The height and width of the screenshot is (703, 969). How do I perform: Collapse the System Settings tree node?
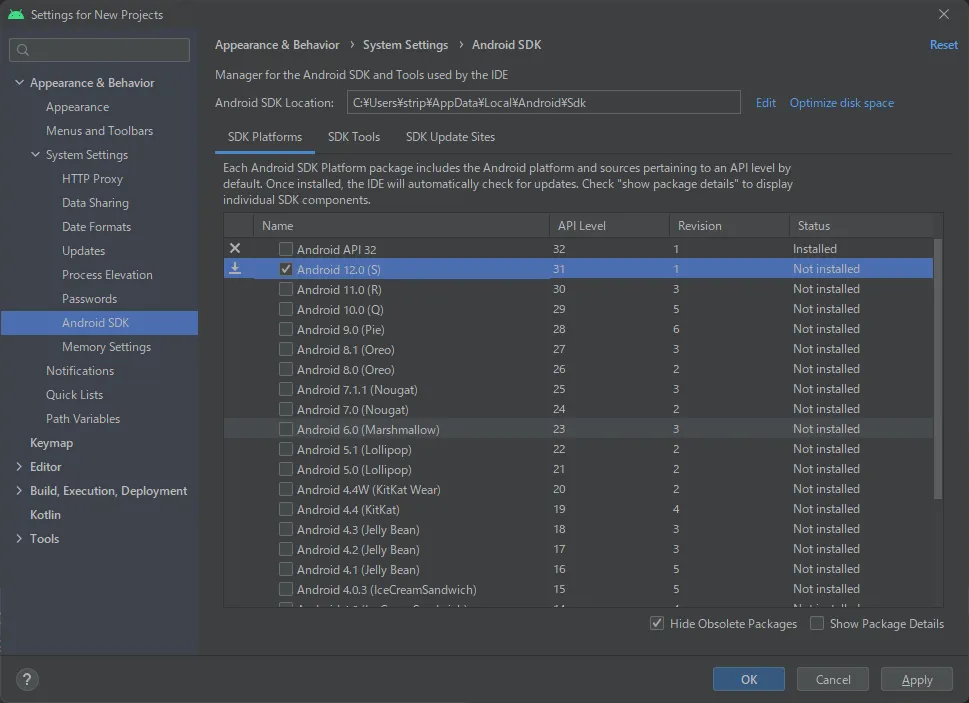pyautogui.click(x=35, y=155)
